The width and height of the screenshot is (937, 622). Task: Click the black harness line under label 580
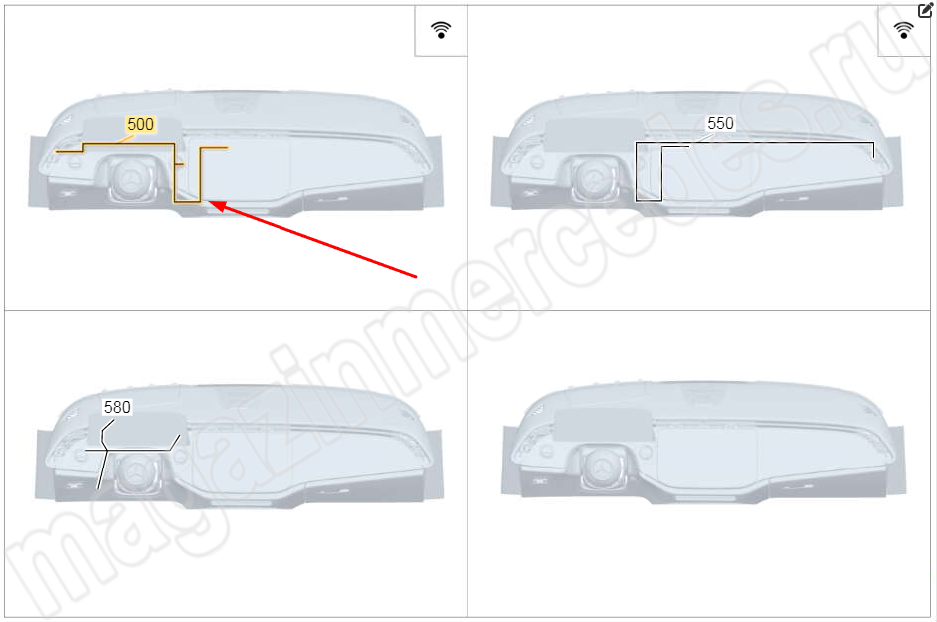click(x=133, y=450)
